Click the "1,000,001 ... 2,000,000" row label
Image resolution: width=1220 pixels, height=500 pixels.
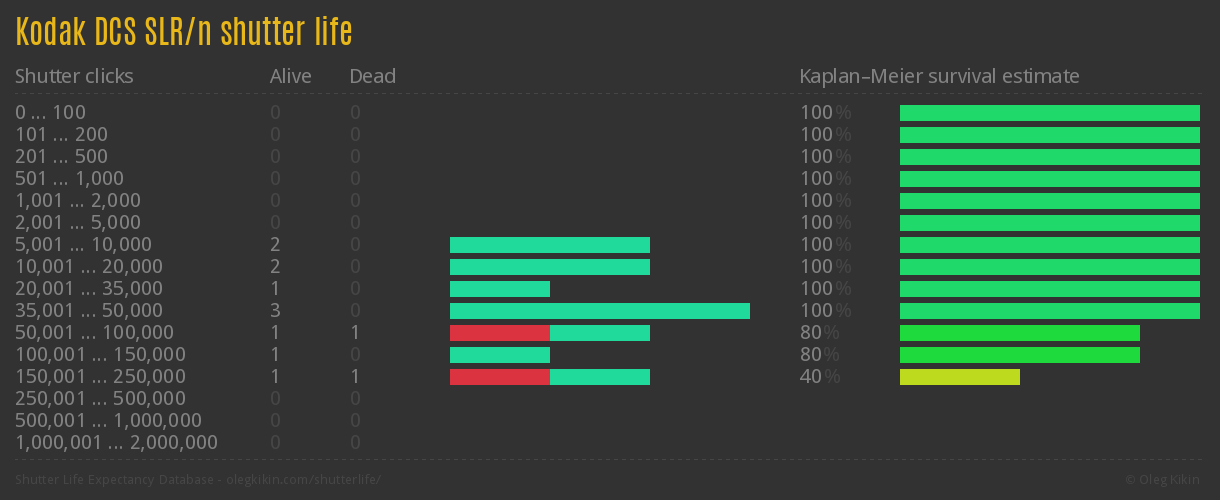pos(116,443)
